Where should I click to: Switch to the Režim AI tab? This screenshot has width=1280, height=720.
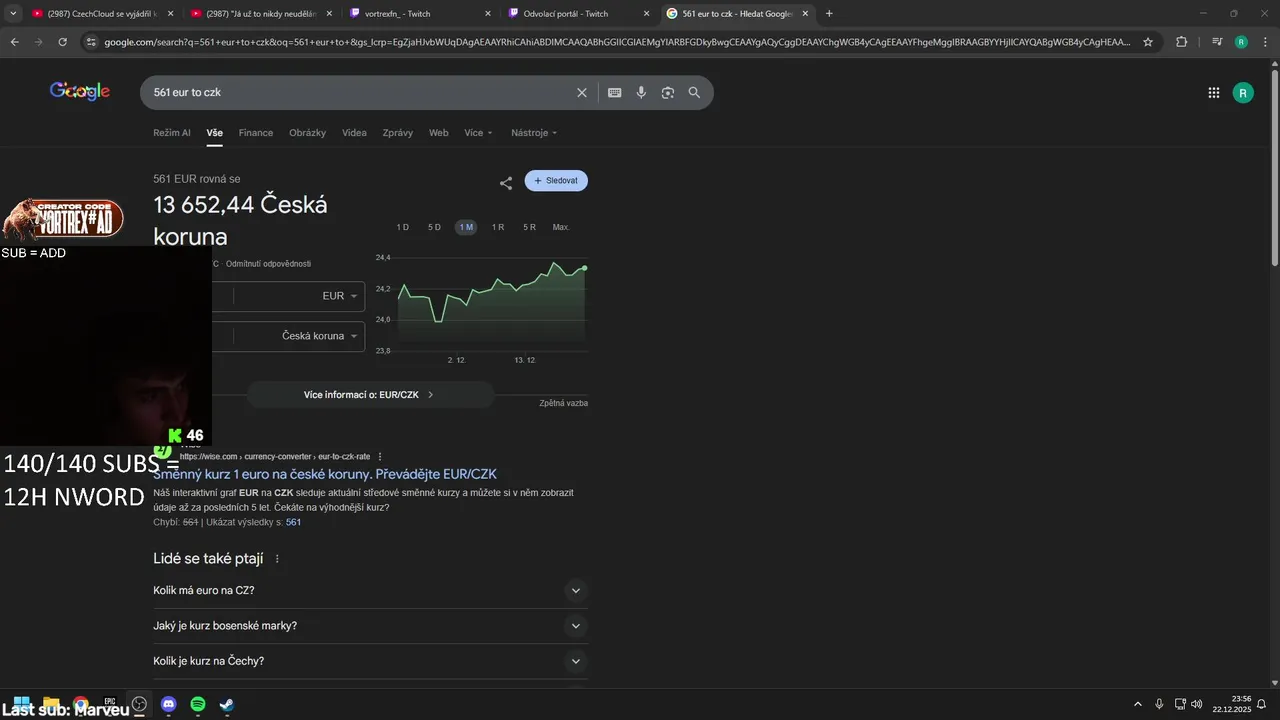172,133
